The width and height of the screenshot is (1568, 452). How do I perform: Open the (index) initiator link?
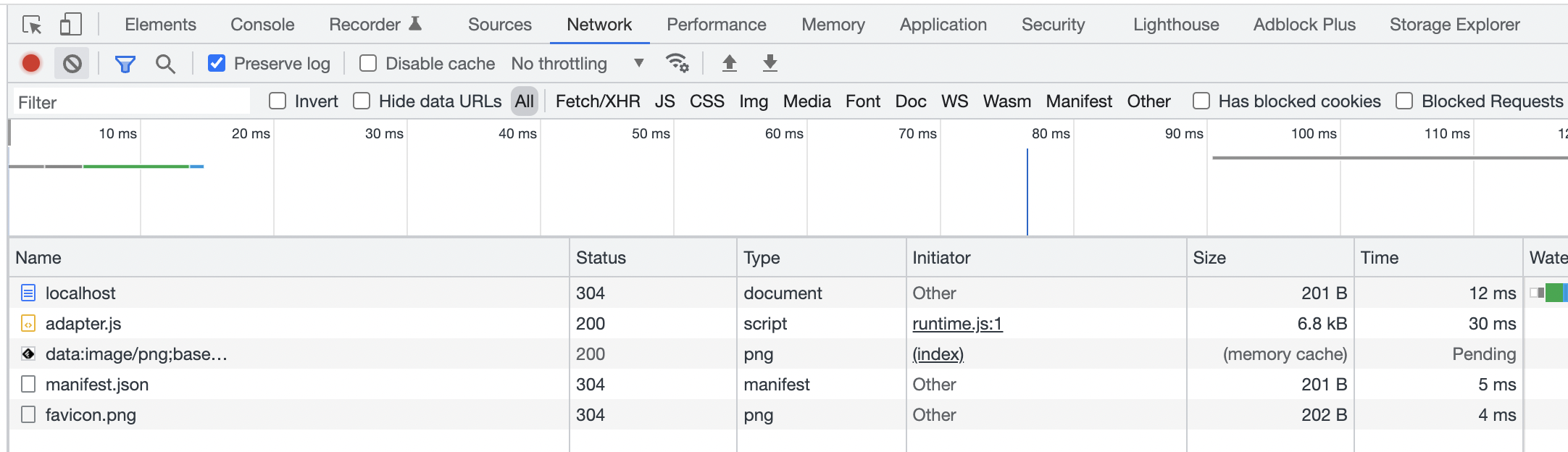point(938,354)
